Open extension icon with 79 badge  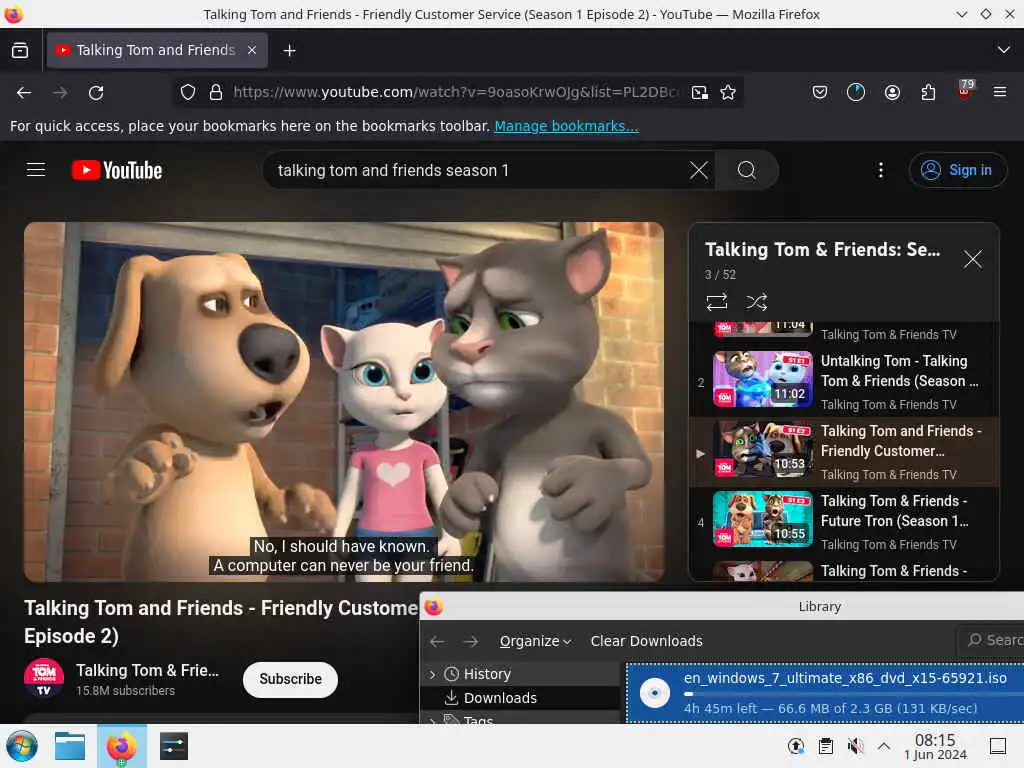click(x=965, y=90)
